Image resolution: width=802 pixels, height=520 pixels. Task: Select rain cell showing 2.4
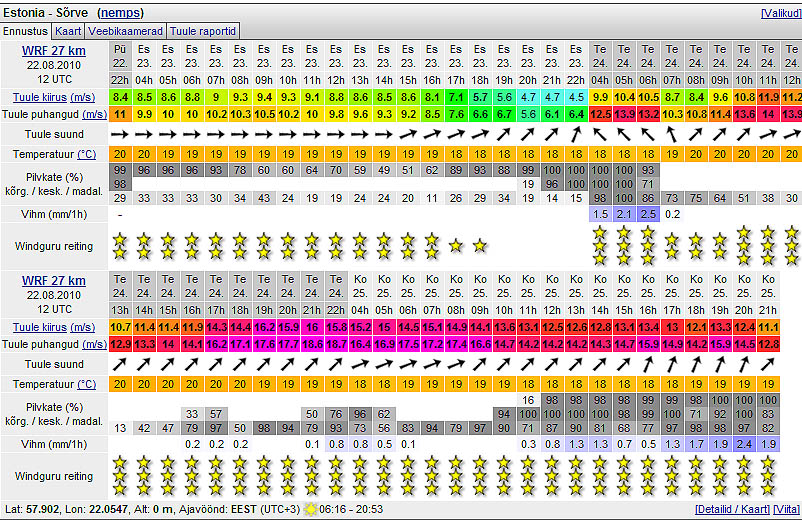[744, 444]
